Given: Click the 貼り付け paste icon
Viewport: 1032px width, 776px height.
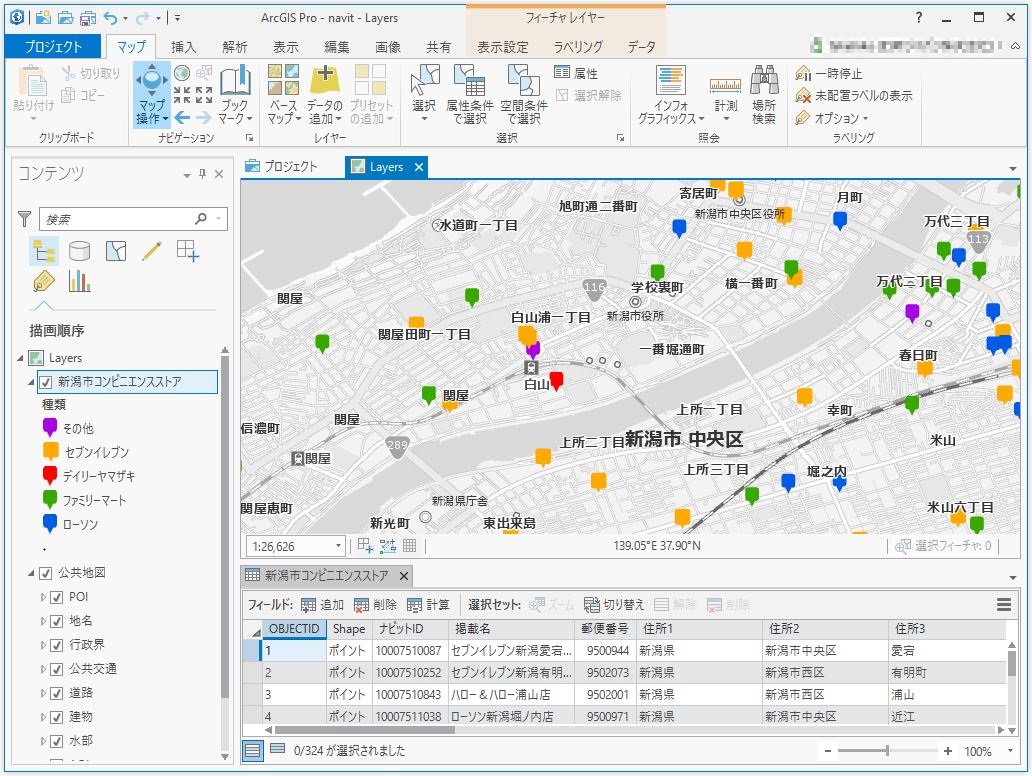Looking at the screenshot, I should coord(32,82).
